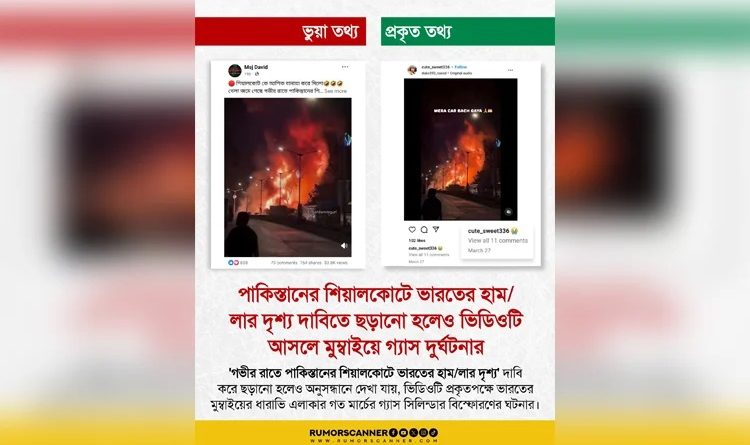Click Follow next to cute_sweet336
This screenshot has width=750, height=445.
pyautogui.click(x=461, y=67)
